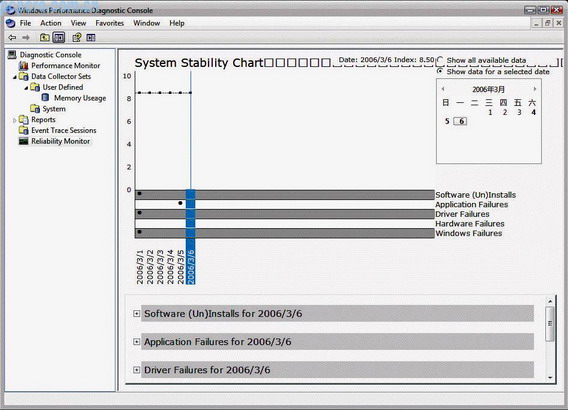The height and width of the screenshot is (410, 568).
Task: Toggle the Show/Hide Console Tree icon
Action: (59, 37)
